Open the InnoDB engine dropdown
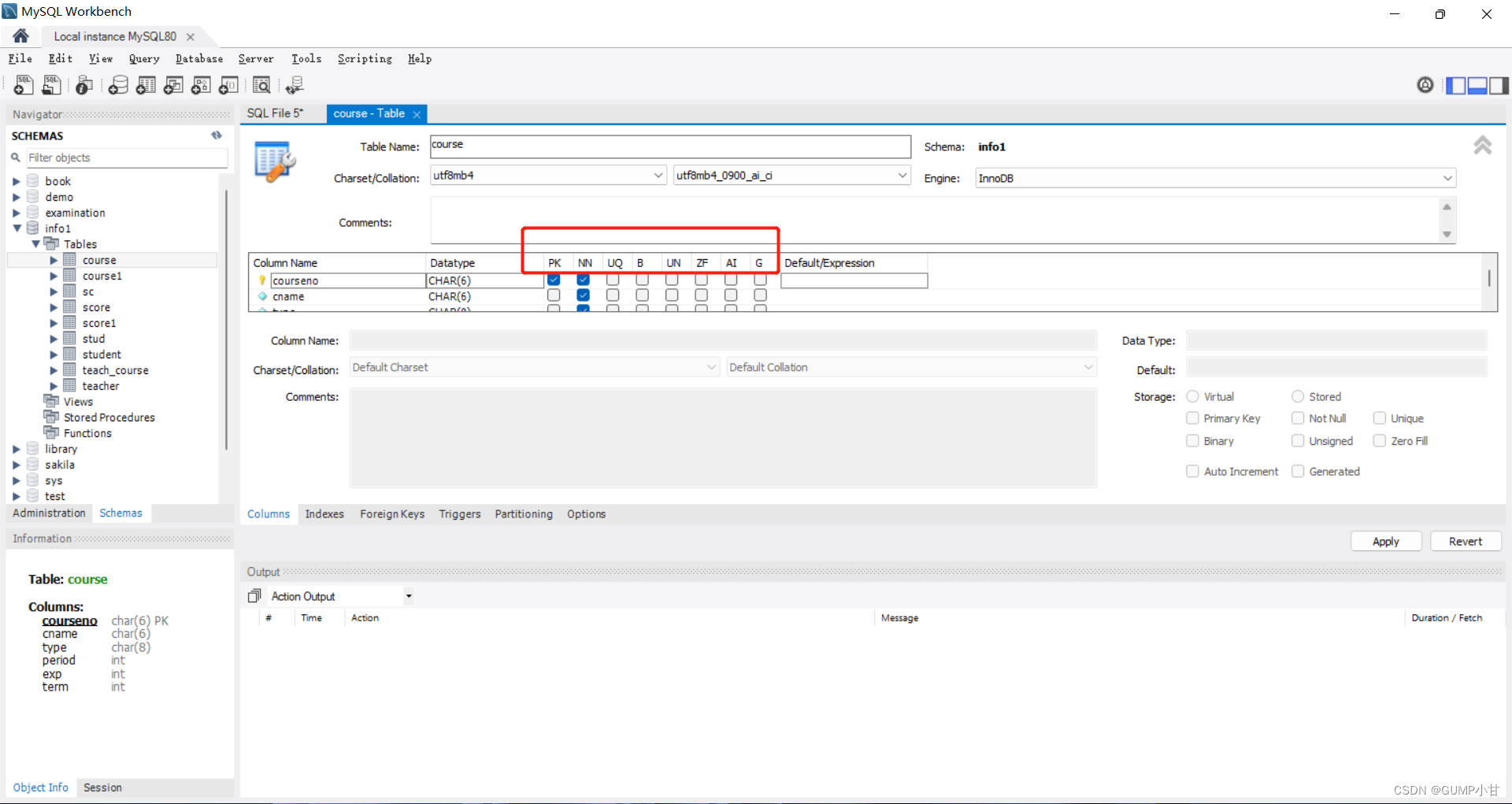This screenshot has height=804, width=1512. pos(1447,178)
